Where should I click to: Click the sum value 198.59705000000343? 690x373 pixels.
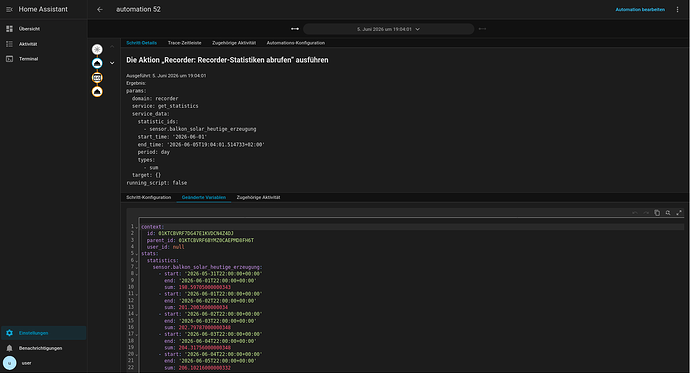(205, 287)
